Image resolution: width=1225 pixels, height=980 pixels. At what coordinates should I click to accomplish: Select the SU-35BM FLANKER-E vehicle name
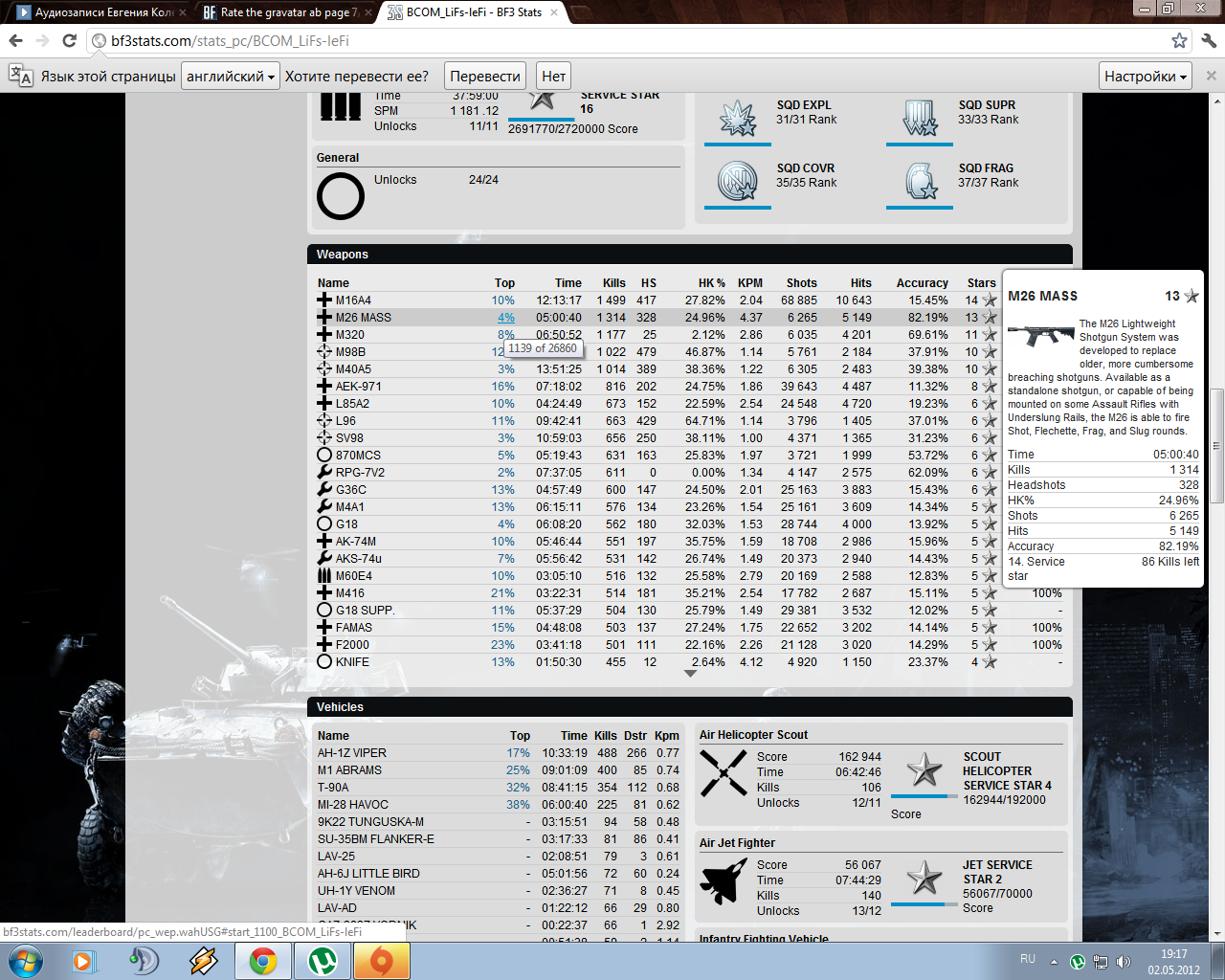click(x=376, y=839)
